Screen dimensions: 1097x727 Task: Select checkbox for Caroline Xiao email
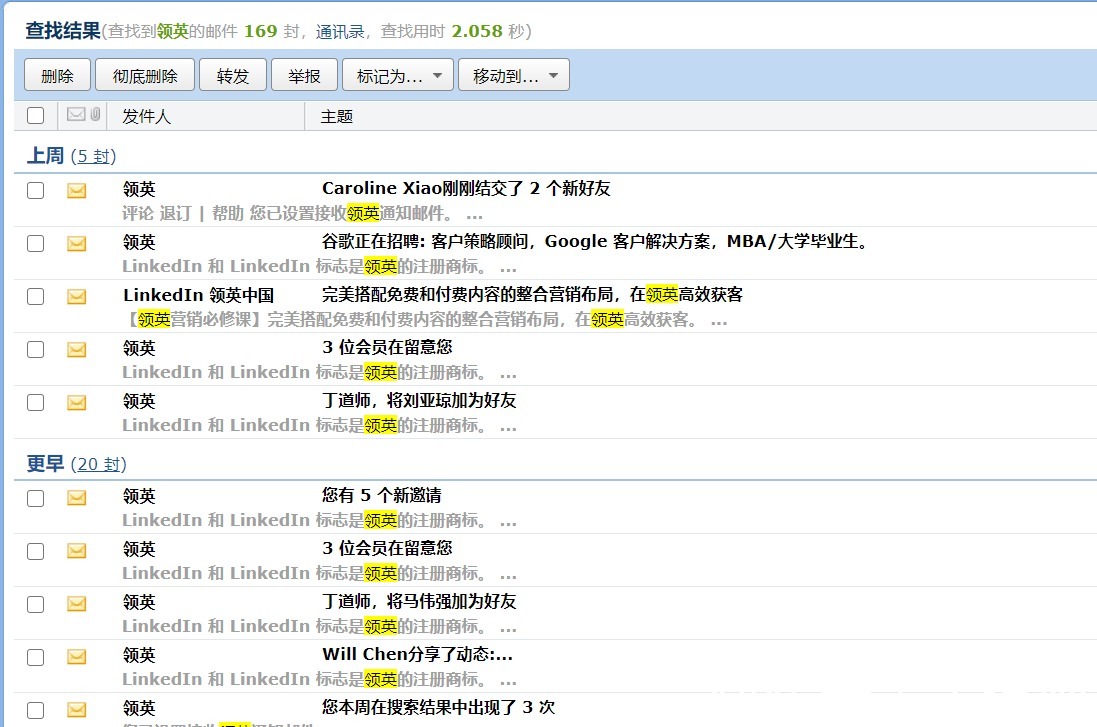35,190
